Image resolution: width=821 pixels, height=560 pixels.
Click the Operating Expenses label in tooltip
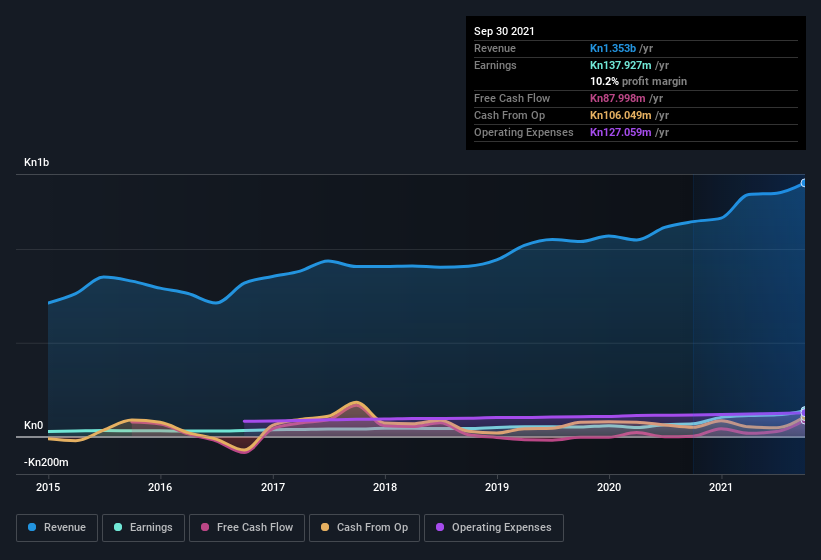click(x=524, y=132)
